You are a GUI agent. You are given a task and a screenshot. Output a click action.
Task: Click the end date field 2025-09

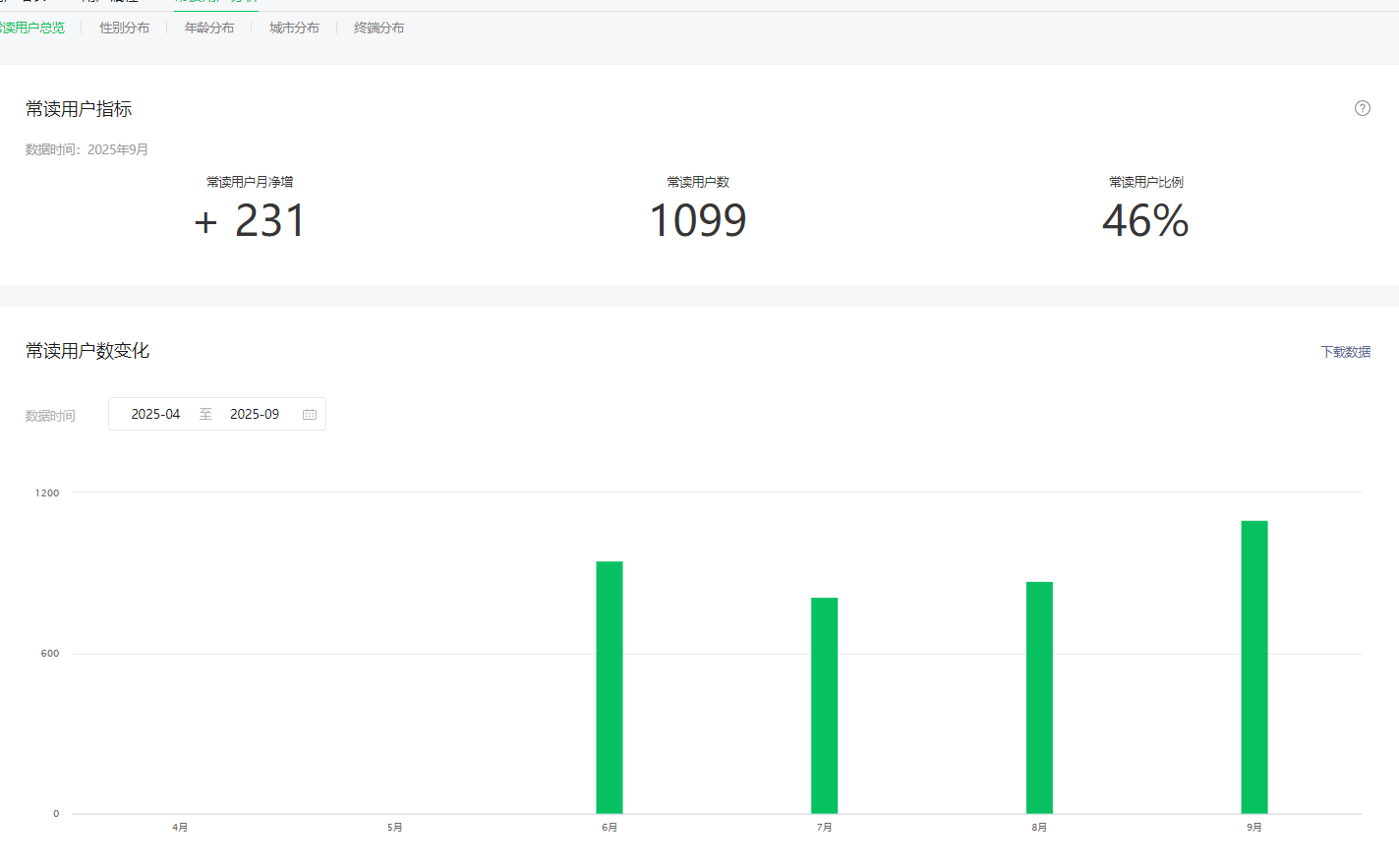[255, 414]
